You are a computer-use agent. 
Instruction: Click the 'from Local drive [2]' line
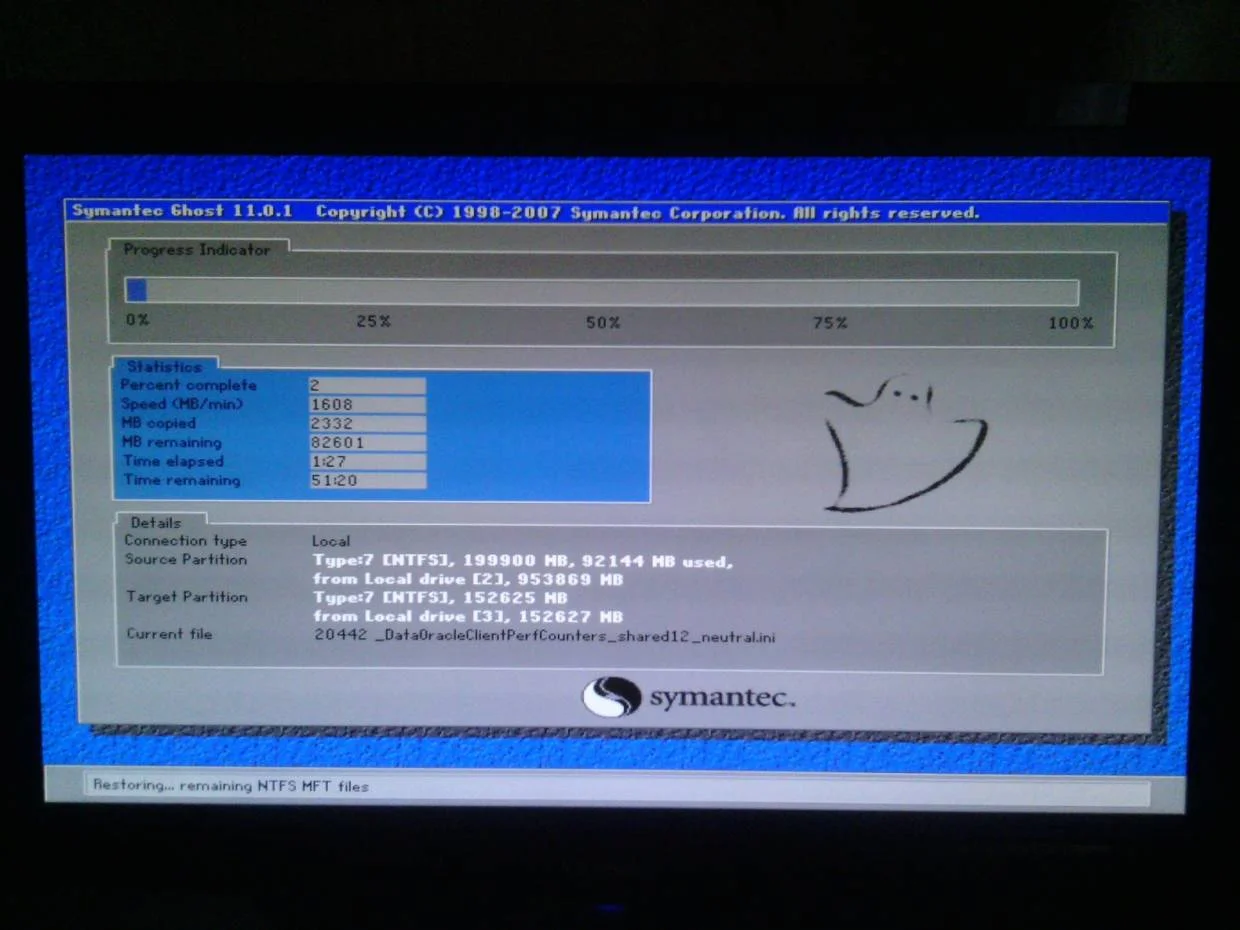(468, 580)
